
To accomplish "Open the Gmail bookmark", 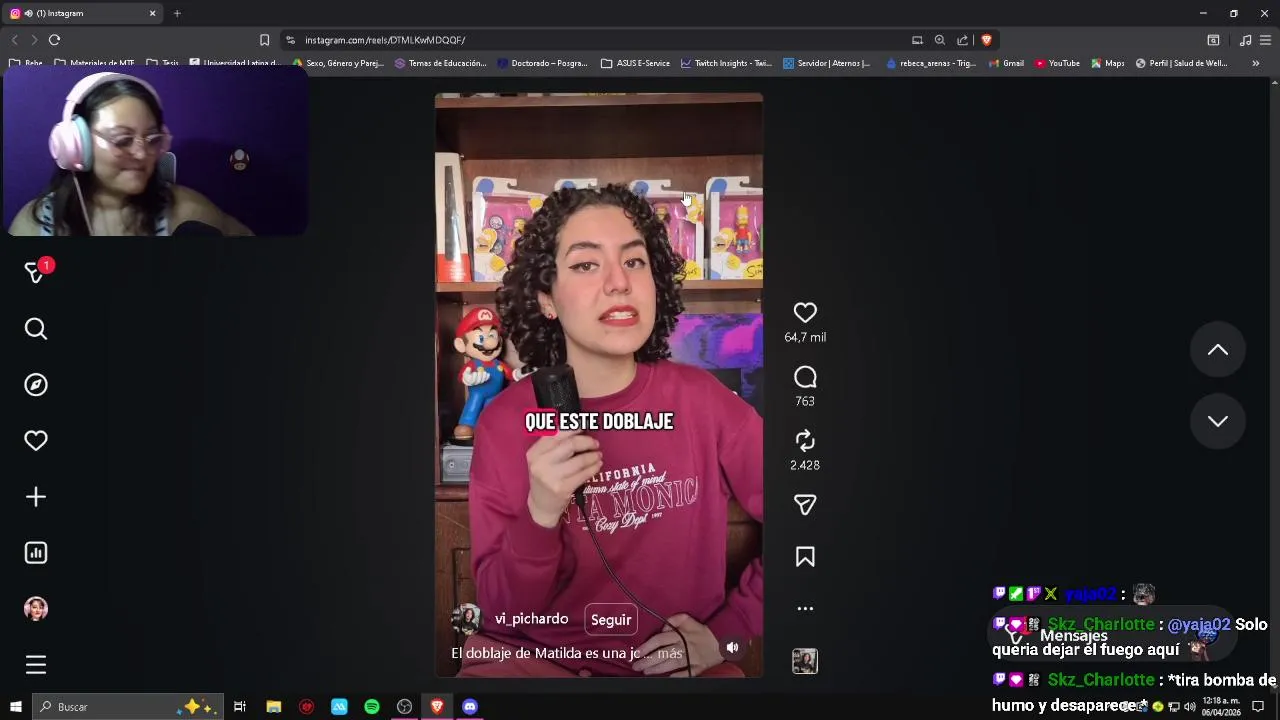I will click(1006, 63).
